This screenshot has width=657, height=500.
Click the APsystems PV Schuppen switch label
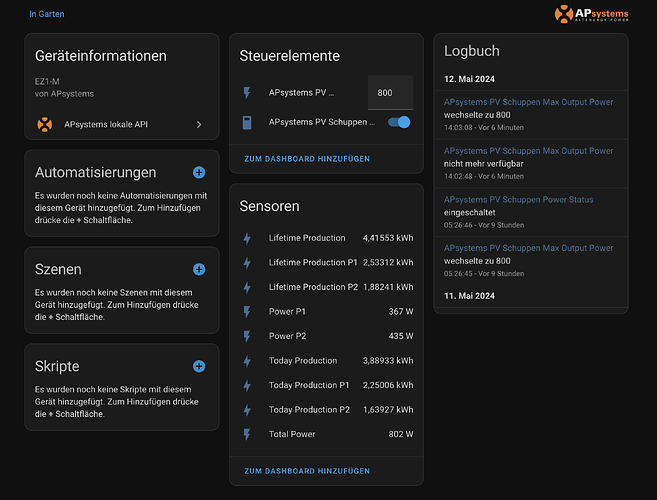coord(322,122)
